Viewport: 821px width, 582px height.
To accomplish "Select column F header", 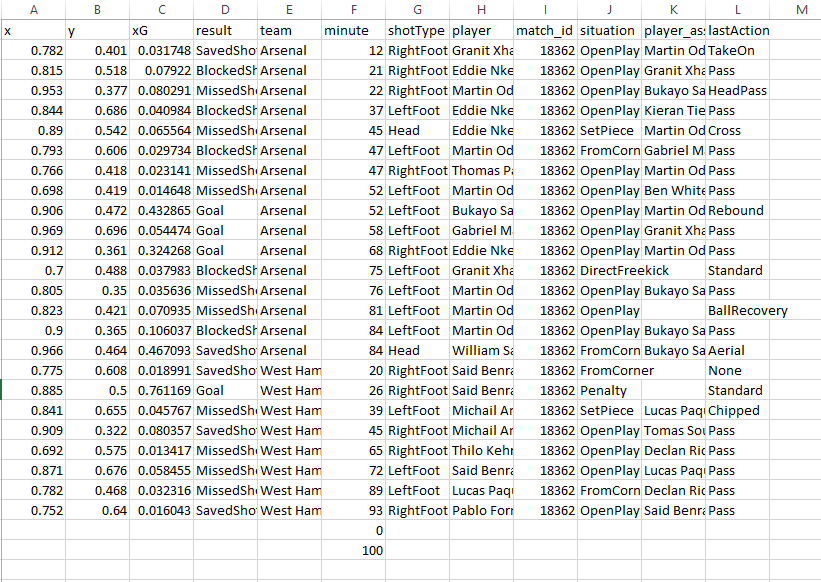I will click(353, 10).
